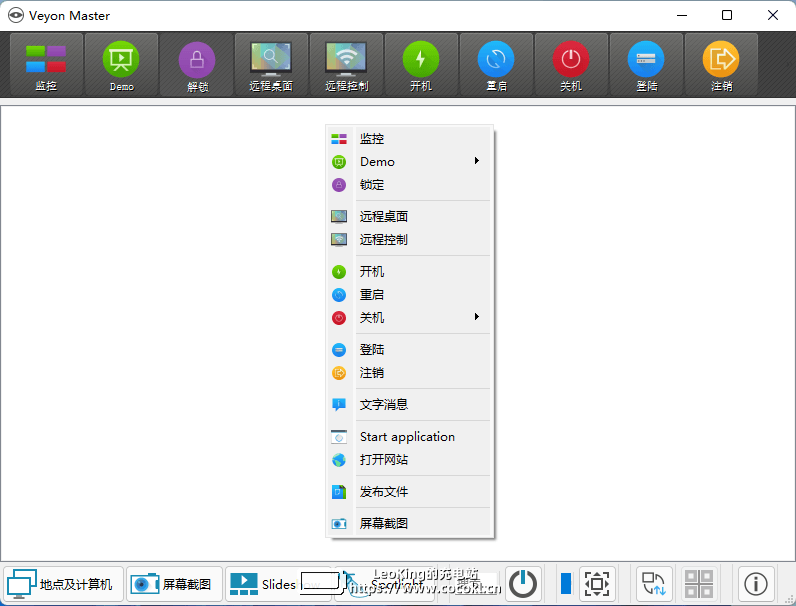Click the purple 解锁 lock toolbar button
This screenshot has height=606, width=796.
click(x=197, y=65)
